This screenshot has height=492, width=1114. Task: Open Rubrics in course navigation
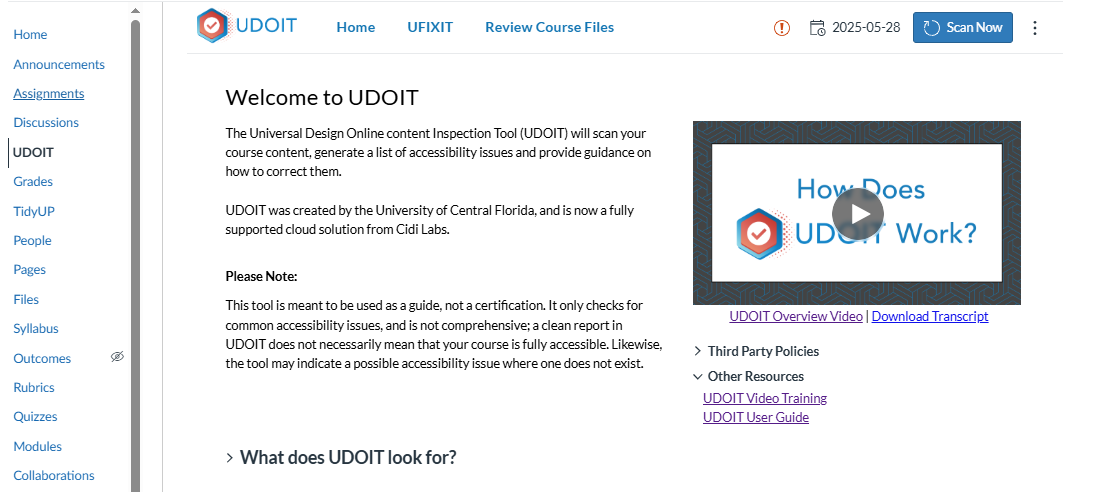[x=33, y=388]
